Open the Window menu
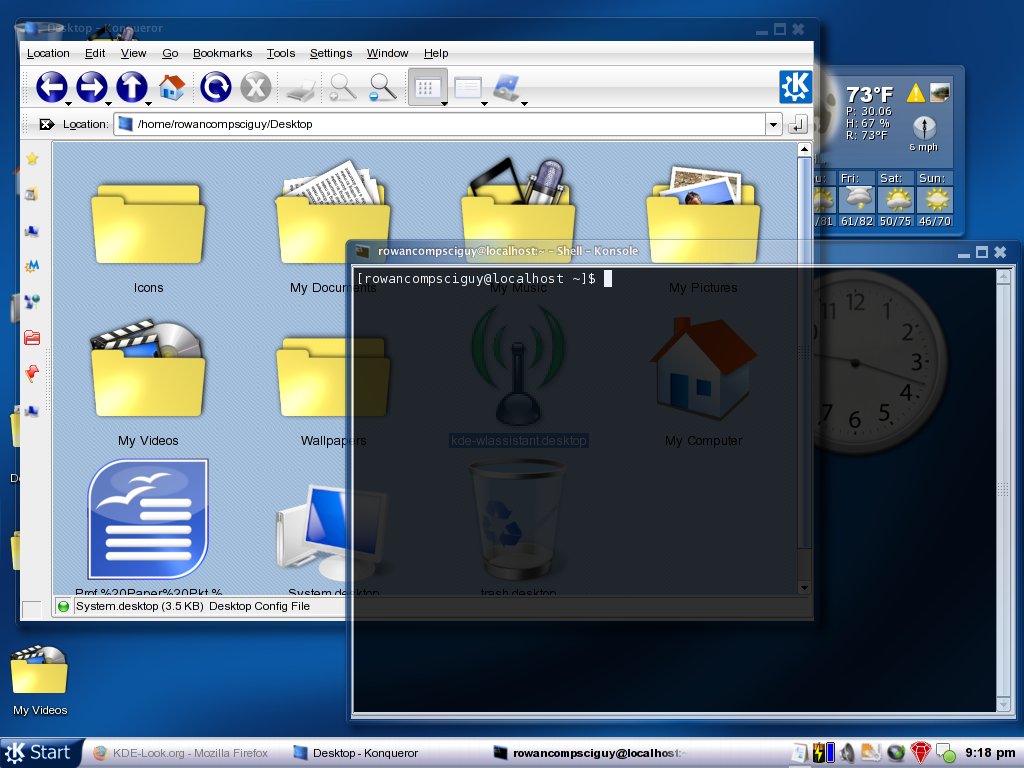 [x=387, y=54]
